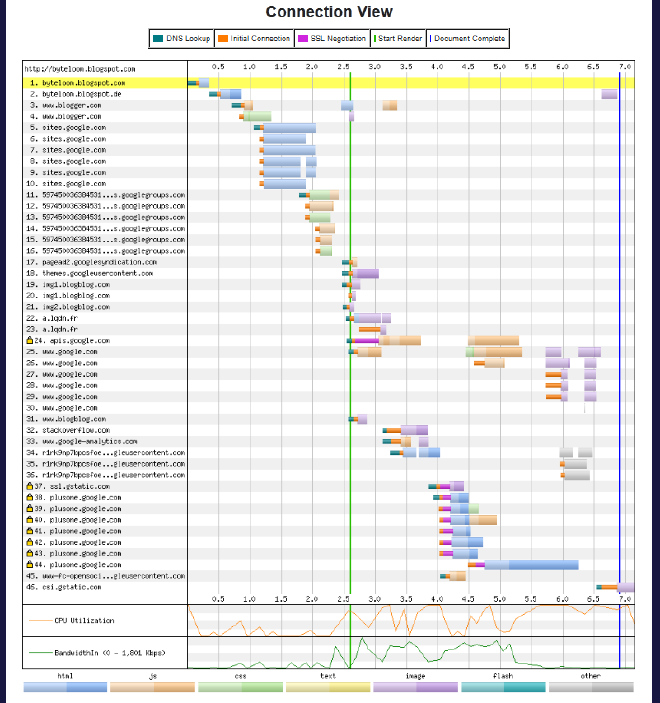The width and height of the screenshot is (660, 703).
Task: Click the Start Render legend label
Action: pos(400,39)
